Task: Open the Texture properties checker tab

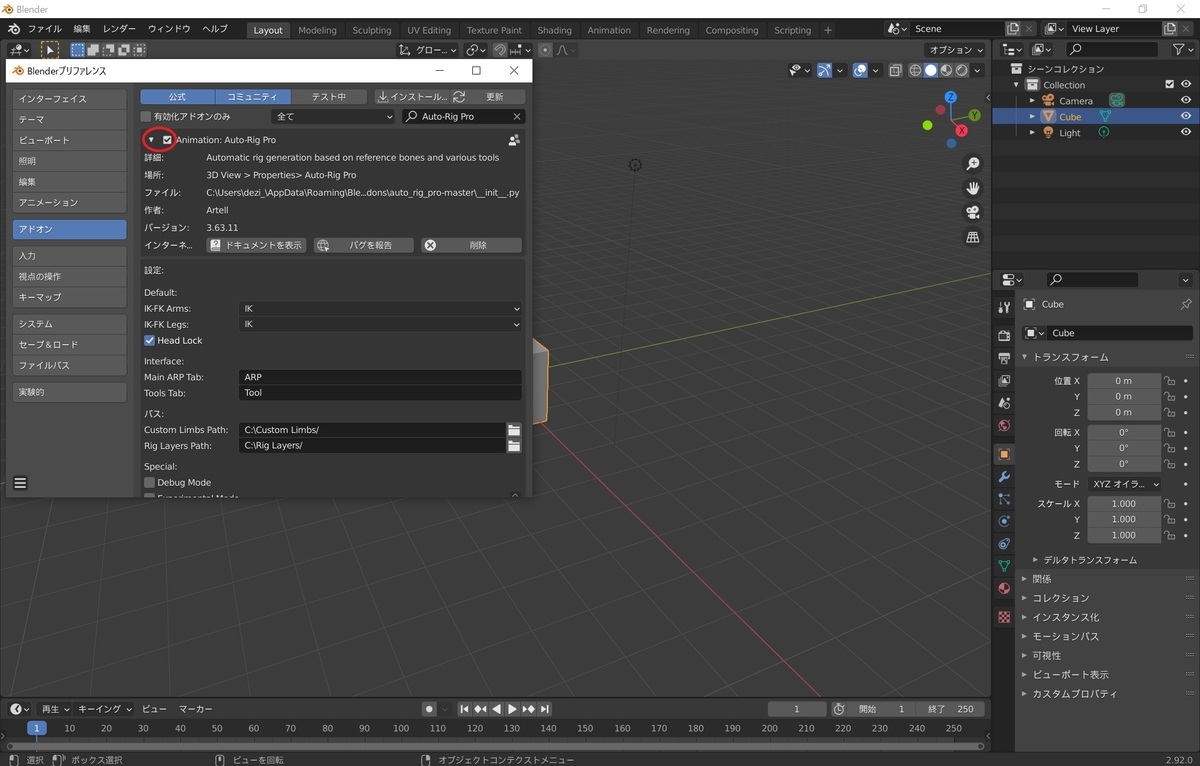Action: pyautogui.click(x=1004, y=617)
